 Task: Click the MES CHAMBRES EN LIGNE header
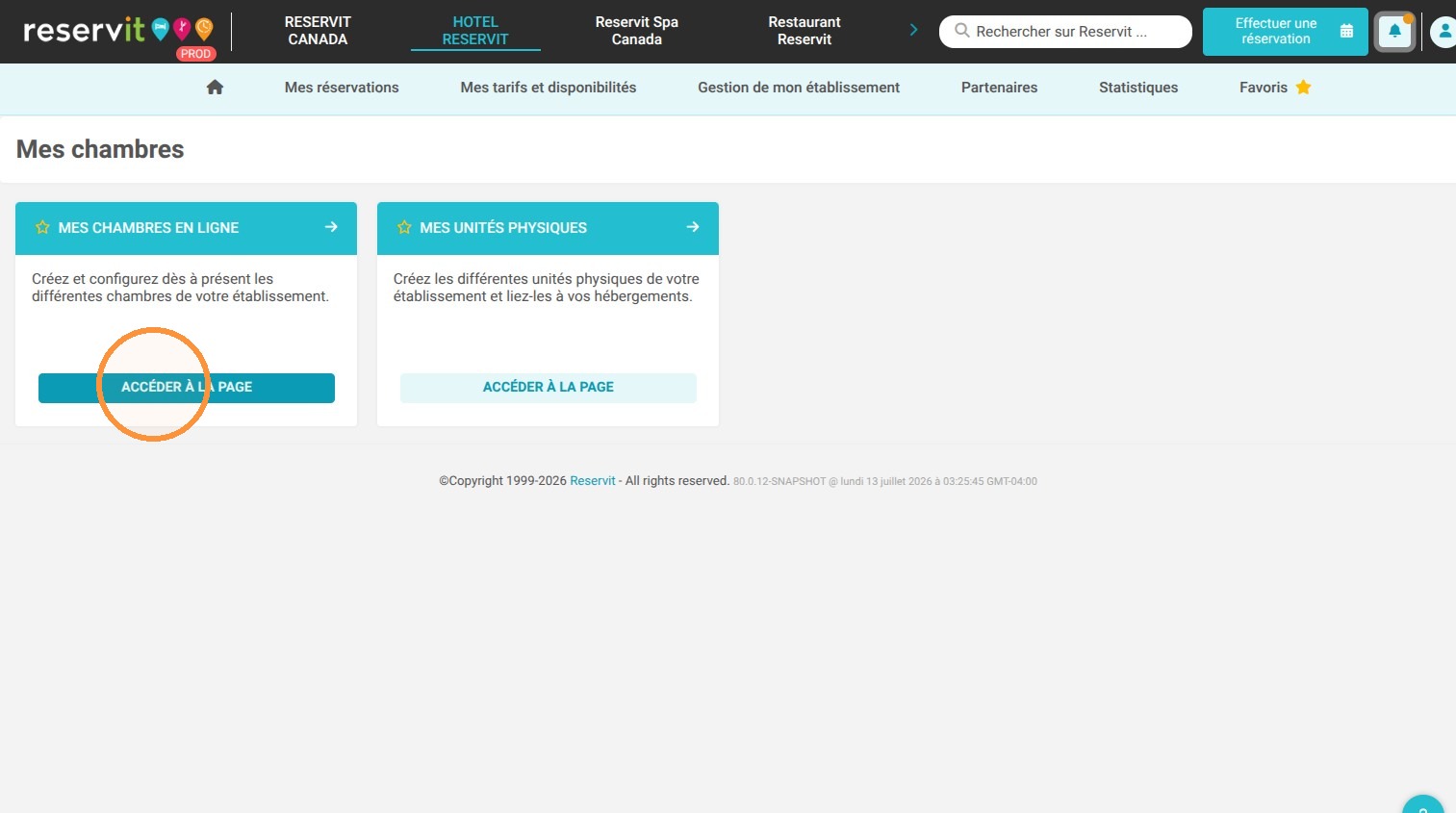186,228
